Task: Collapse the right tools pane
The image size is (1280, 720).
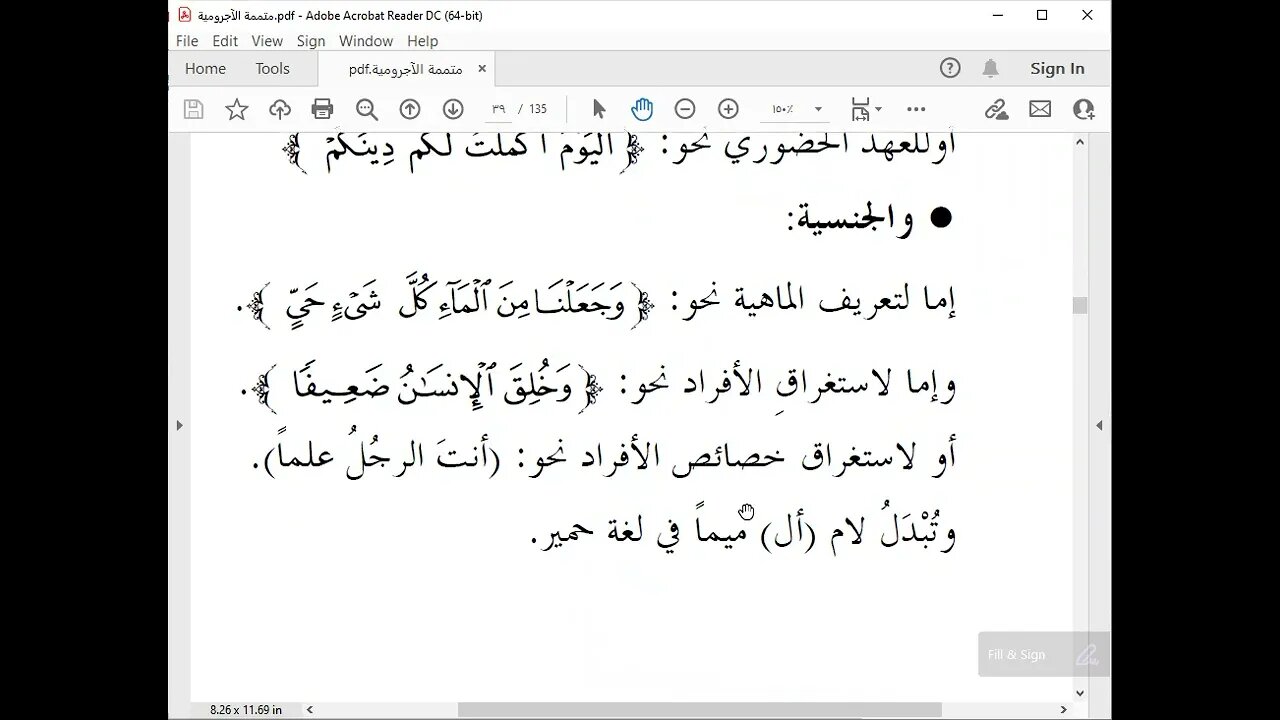Action: (x=1099, y=425)
